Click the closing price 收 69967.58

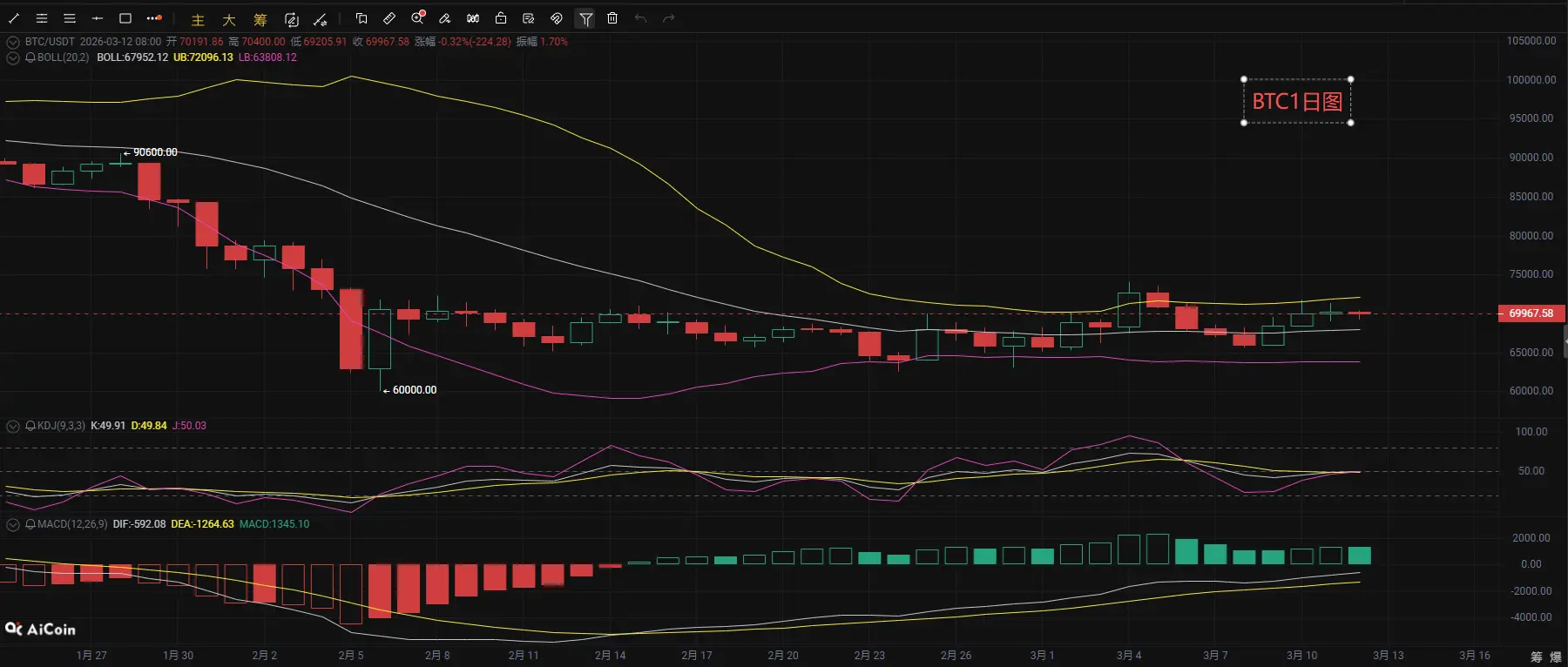point(381,42)
